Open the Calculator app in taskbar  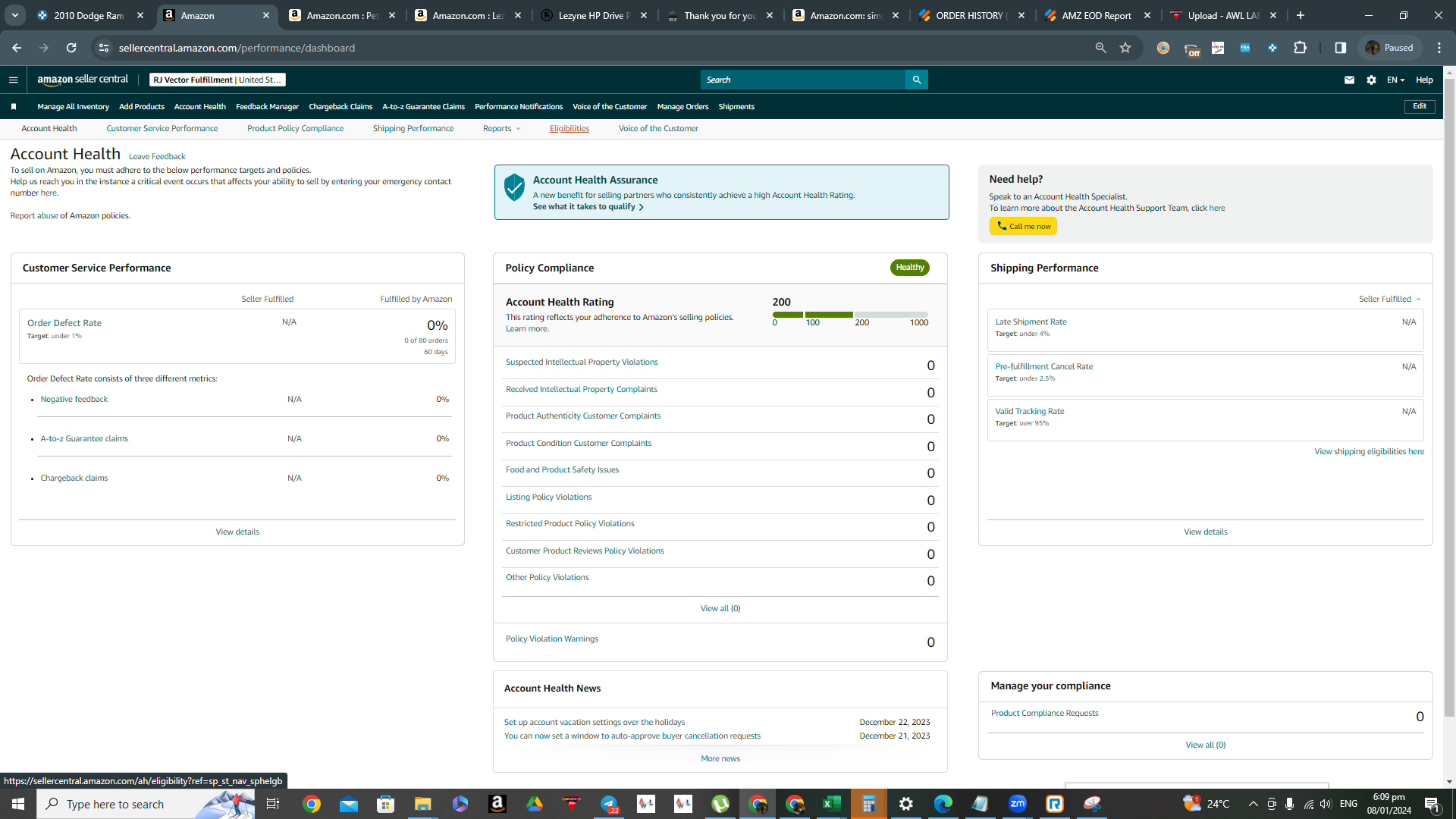[x=869, y=804]
